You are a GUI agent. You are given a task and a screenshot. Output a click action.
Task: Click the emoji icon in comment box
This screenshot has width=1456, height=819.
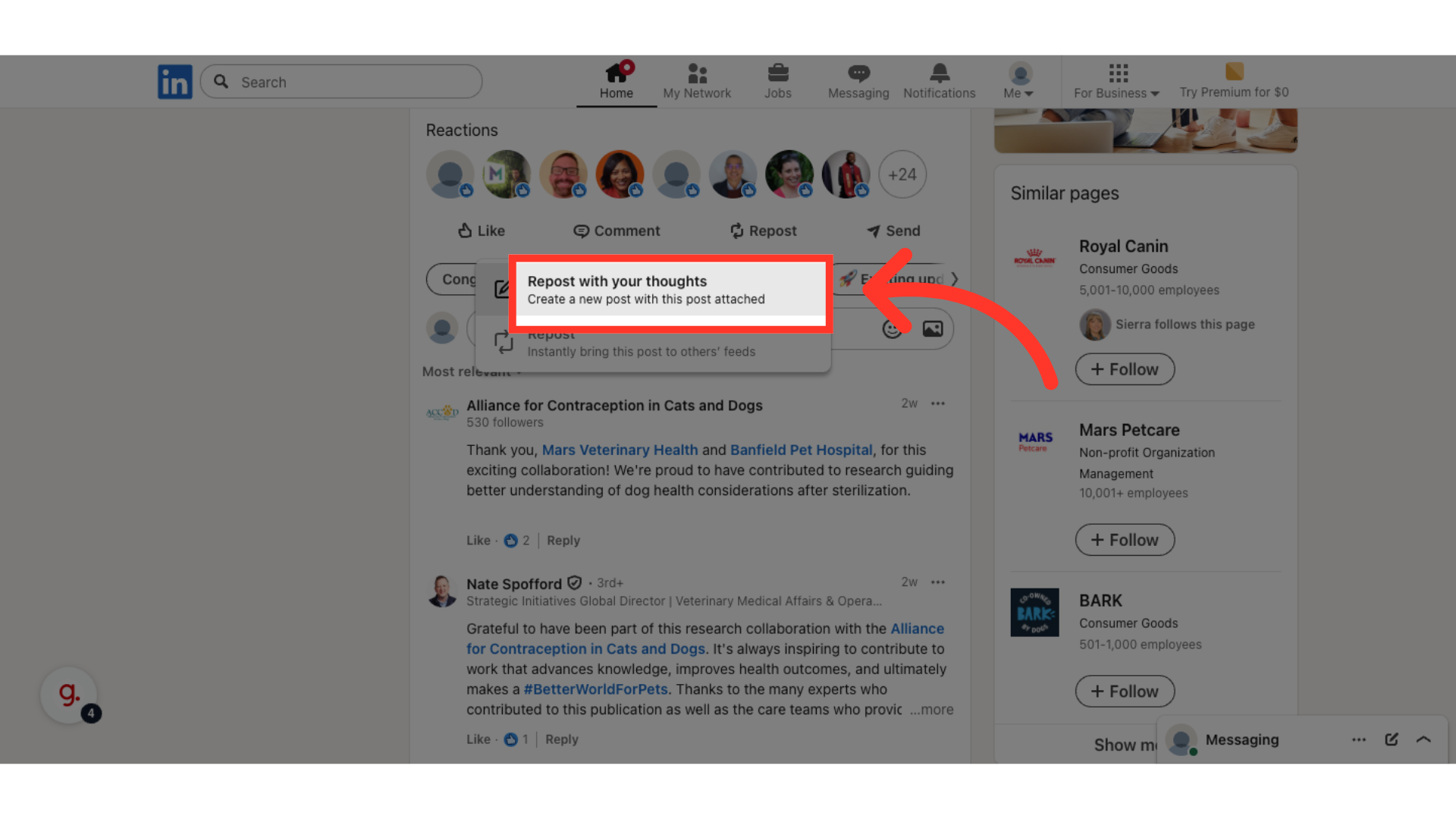click(892, 328)
